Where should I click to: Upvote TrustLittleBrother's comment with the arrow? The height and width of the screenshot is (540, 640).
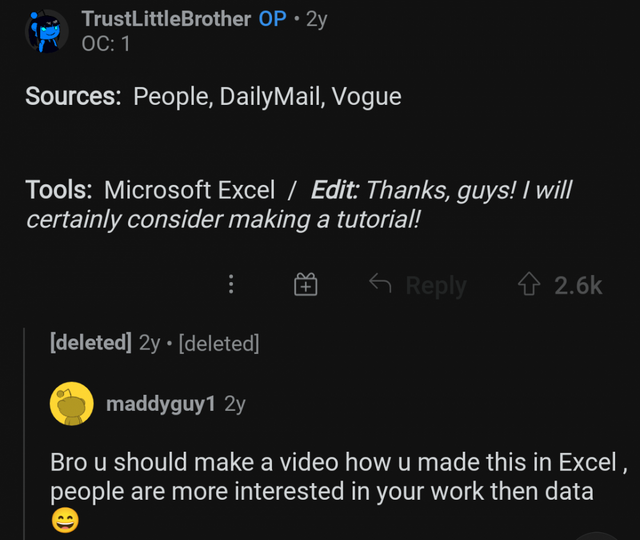(x=528, y=285)
